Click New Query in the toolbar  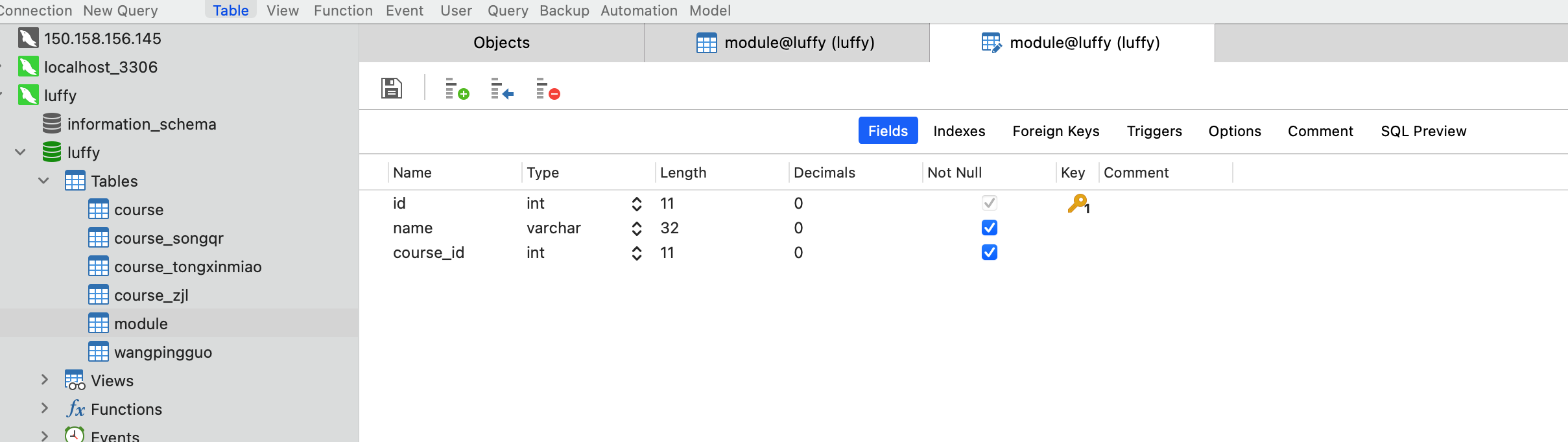click(121, 10)
